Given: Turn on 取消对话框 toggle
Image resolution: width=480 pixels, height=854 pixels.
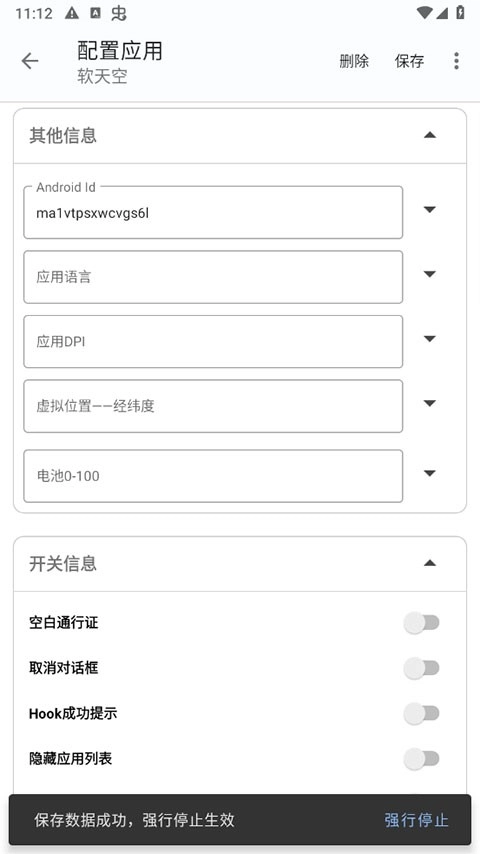Looking at the screenshot, I should click(x=421, y=668).
